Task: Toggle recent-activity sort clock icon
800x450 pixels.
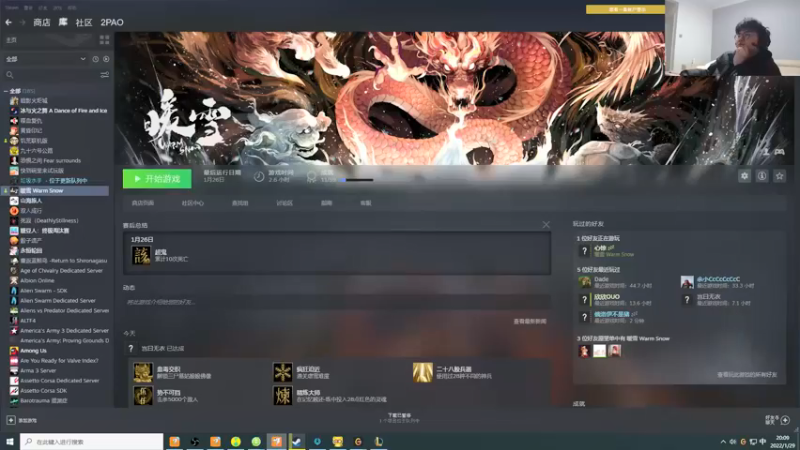Action: click(x=95, y=59)
